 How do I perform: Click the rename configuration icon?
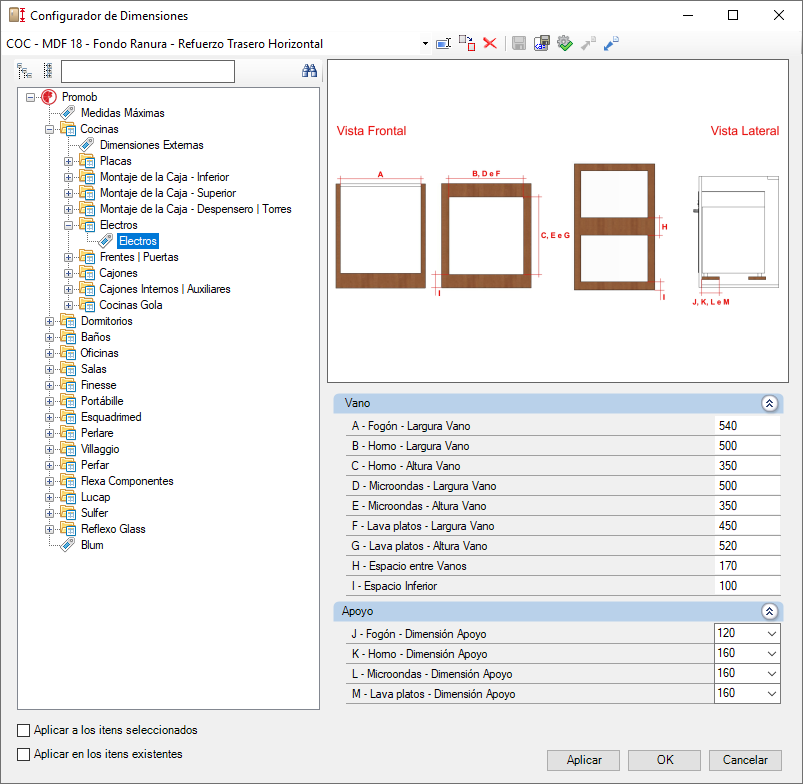click(x=443, y=44)
